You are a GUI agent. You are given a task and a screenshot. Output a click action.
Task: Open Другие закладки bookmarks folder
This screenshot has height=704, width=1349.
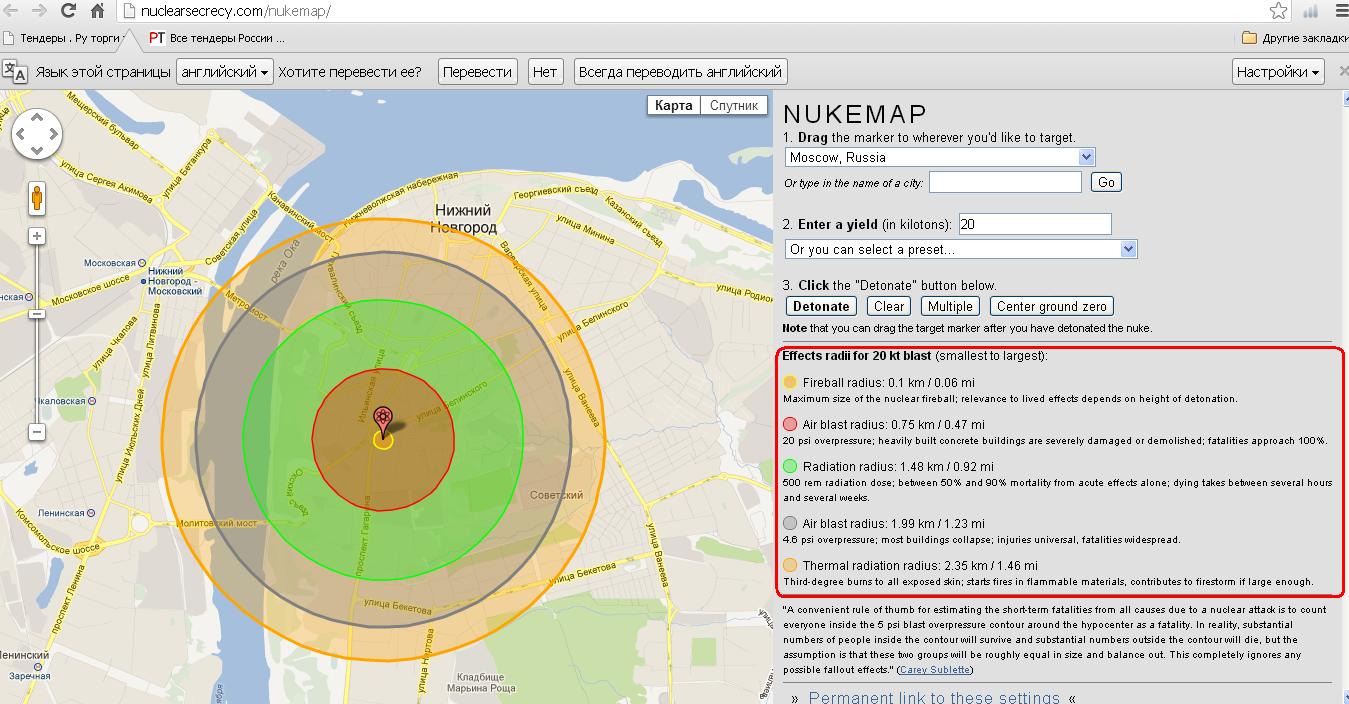(x=1294, y=38)
